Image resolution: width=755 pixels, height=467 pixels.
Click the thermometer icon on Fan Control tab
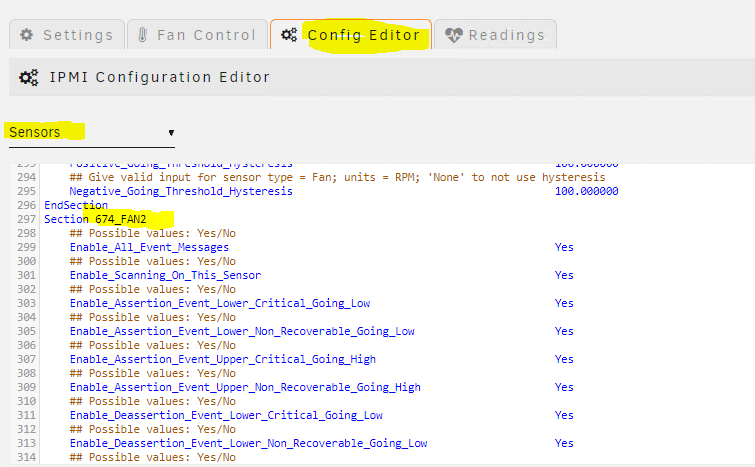(x=143, y=35)
